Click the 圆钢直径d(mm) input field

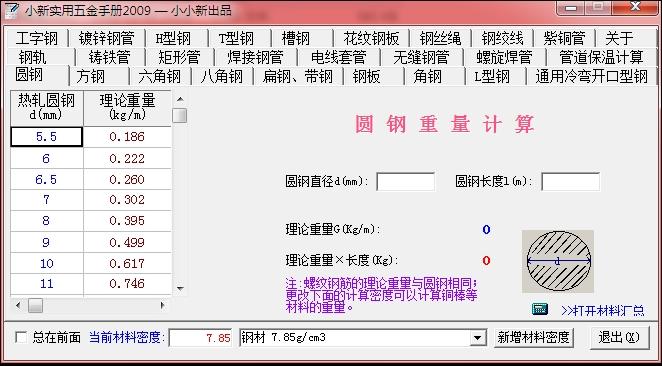point(405,182)
